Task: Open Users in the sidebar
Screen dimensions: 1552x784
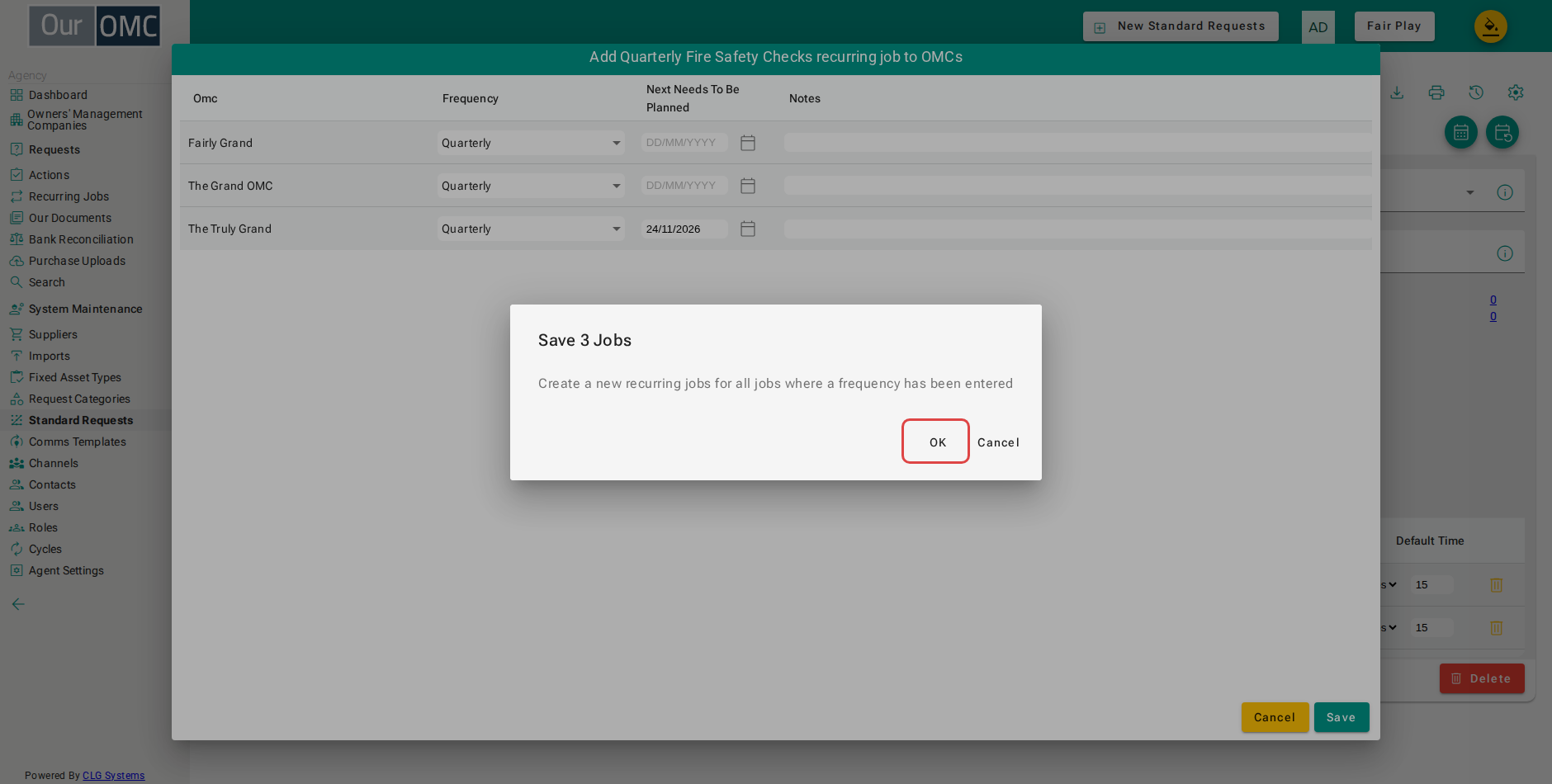Action: (x=44, y=506)
